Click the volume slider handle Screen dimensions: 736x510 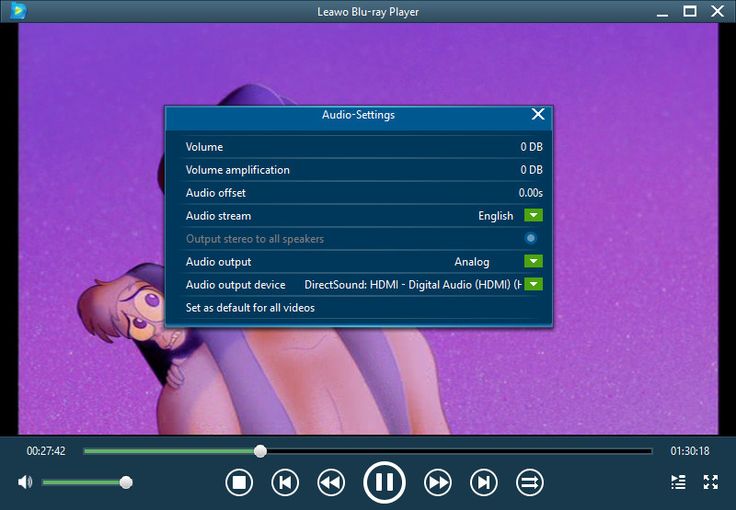click(x=126, y=482)
